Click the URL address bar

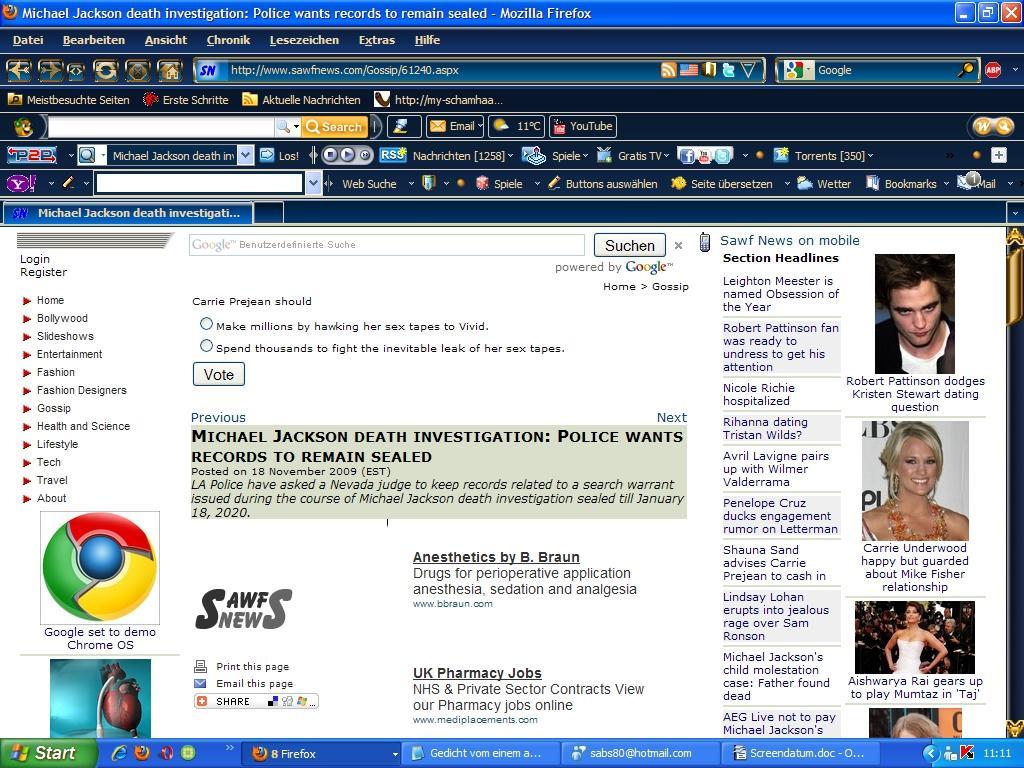coord(444,70)
